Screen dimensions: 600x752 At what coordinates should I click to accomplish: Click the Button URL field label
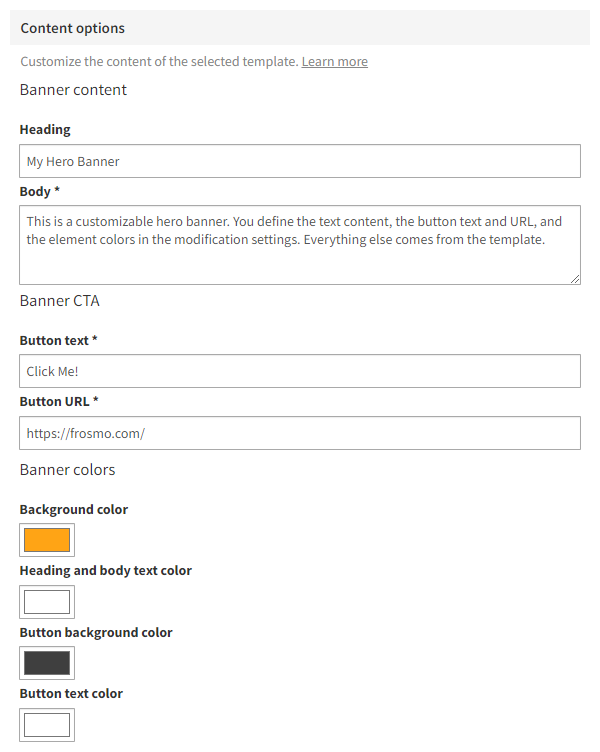click(x=59, y=401)
